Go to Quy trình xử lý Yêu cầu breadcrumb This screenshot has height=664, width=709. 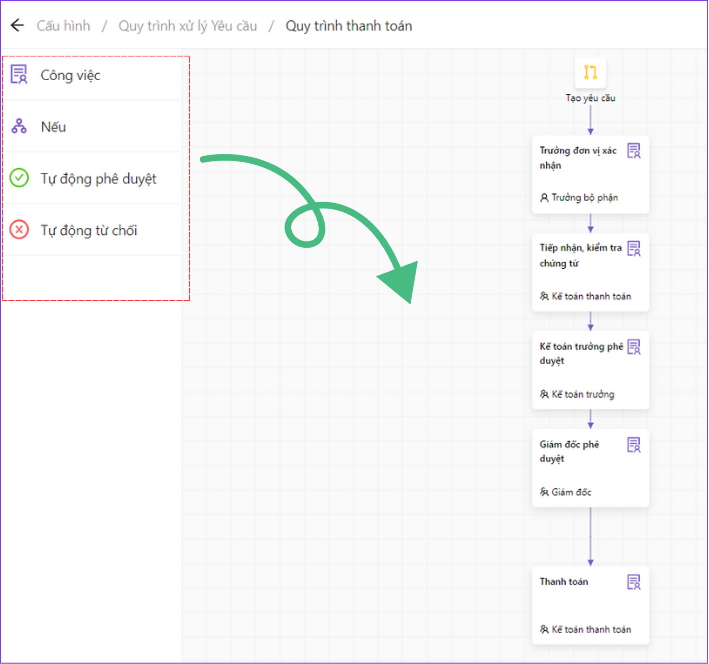[x=187, y=25]
